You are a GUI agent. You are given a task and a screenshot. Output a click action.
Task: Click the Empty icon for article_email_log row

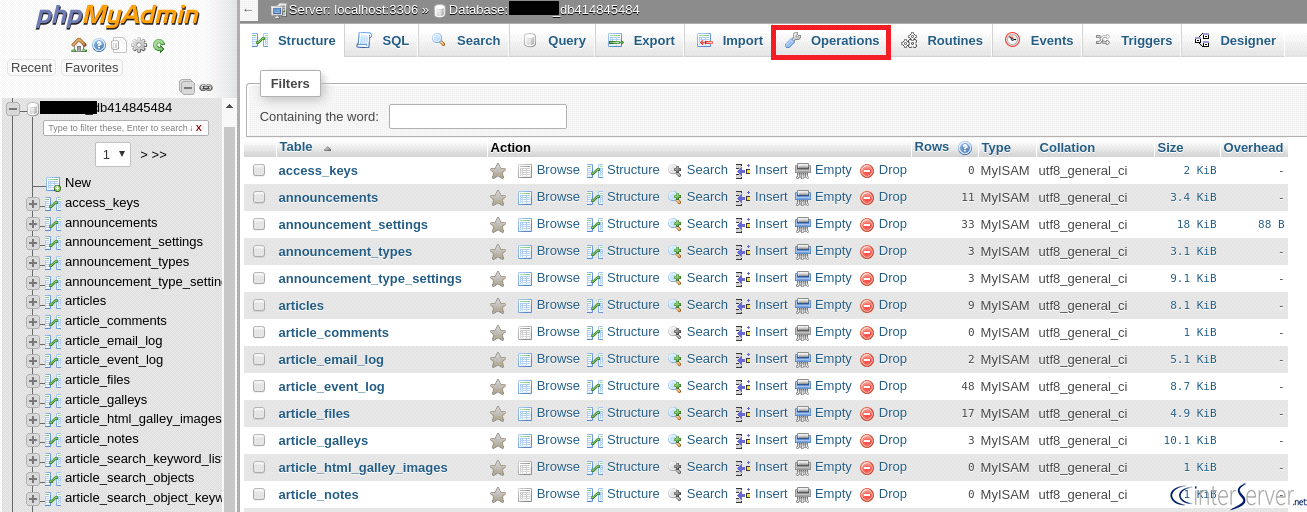click(x=803, y=360)
